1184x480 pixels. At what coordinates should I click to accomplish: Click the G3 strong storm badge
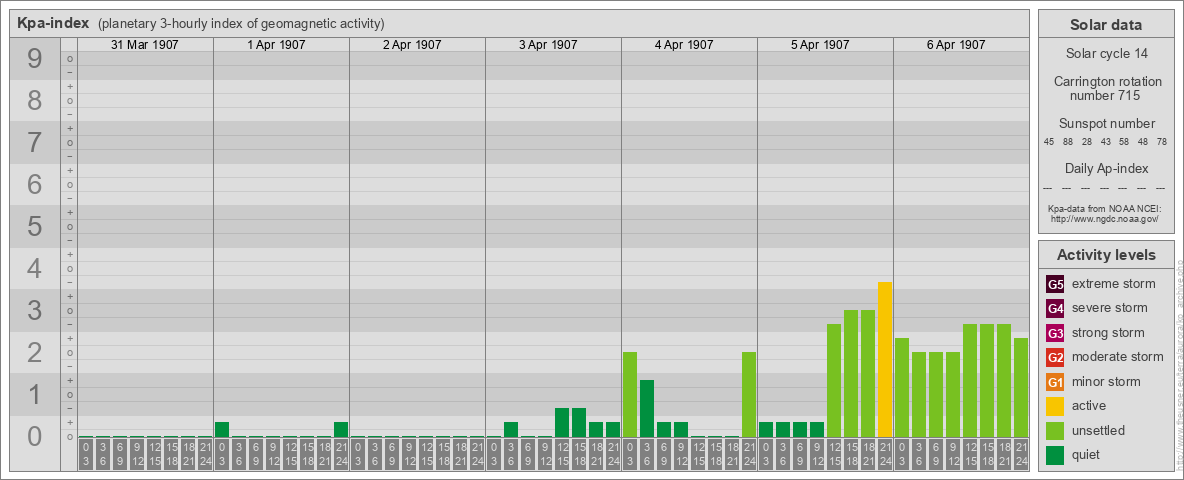[x=1055, y=333]
